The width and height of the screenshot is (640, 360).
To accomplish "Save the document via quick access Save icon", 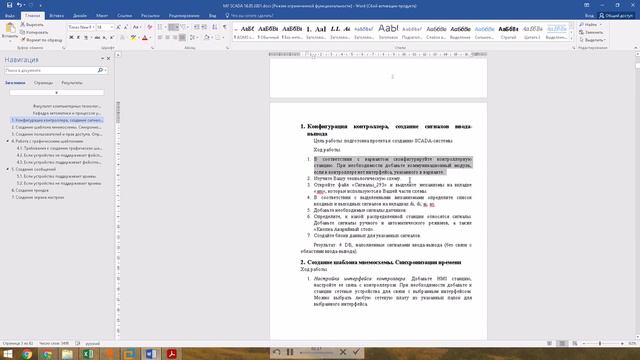I will (9, 5).
